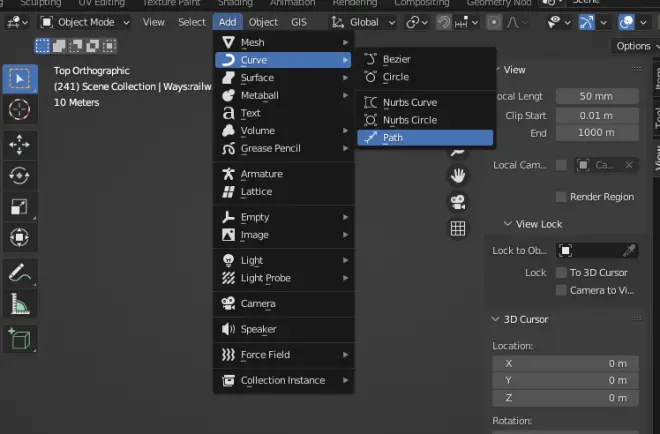
Task: Open the Select menu
Action: point(192,22)
